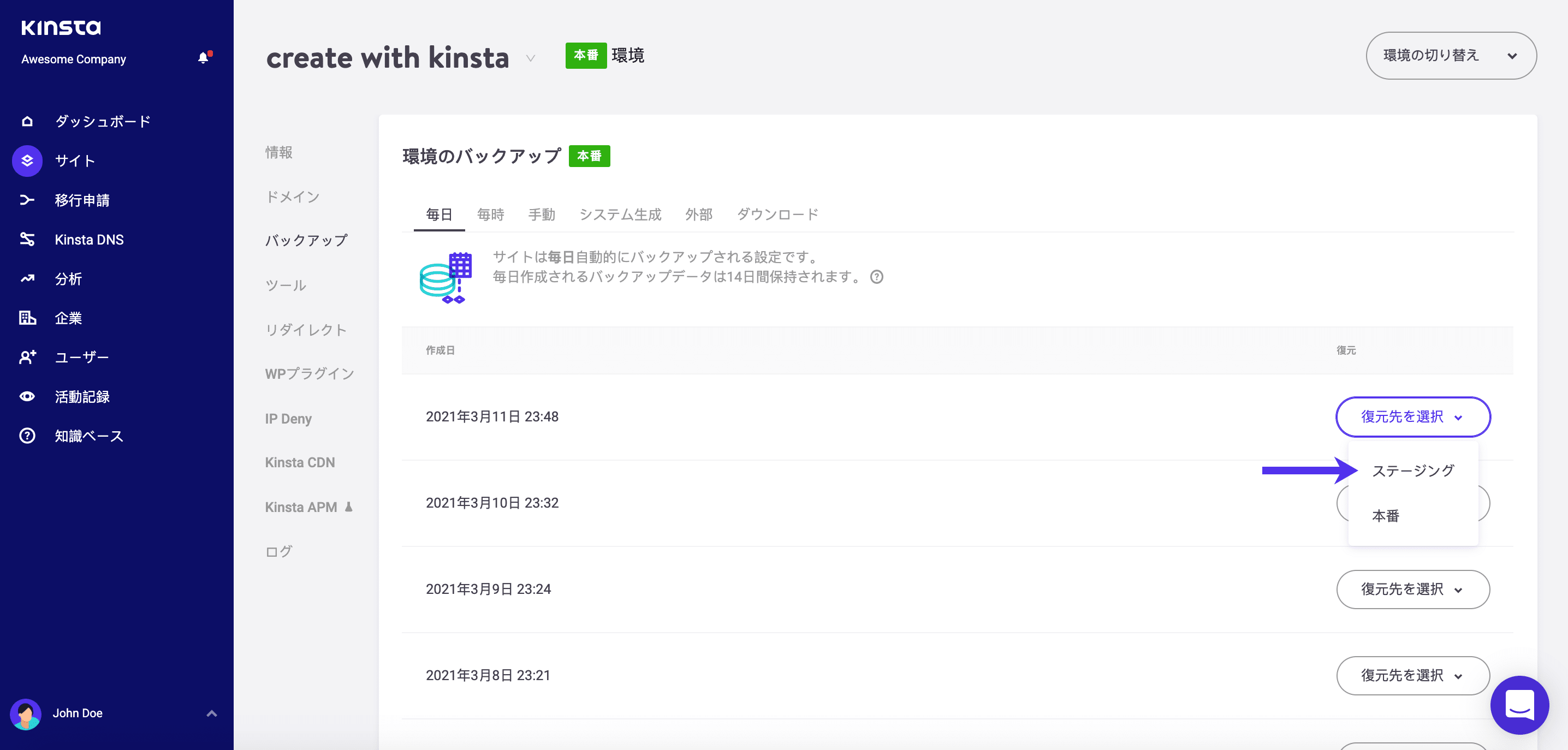The height and width of the screenshot is (750, 1568).
Task: Select the 企業 company icon
Action: 27,318
